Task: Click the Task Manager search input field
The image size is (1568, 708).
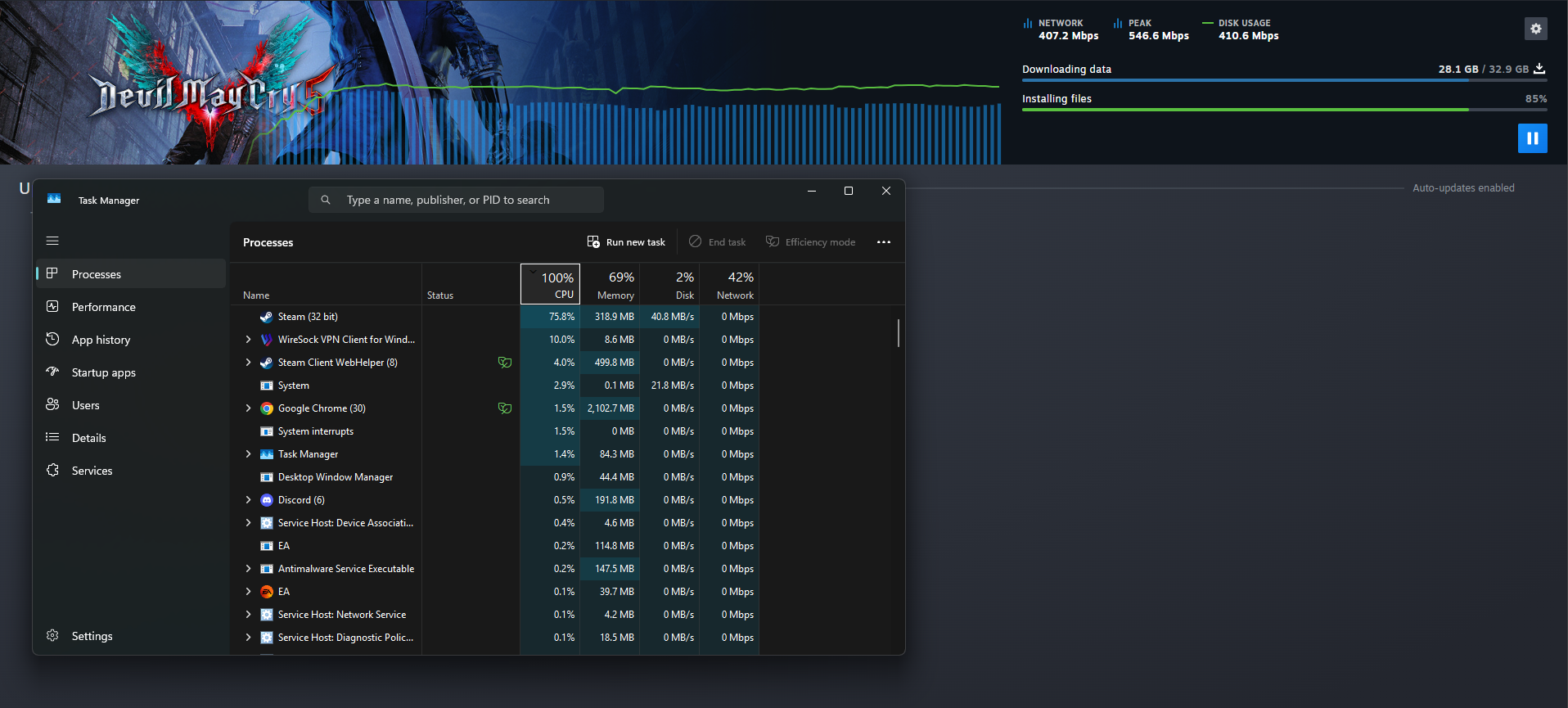Action: point(456,200)
